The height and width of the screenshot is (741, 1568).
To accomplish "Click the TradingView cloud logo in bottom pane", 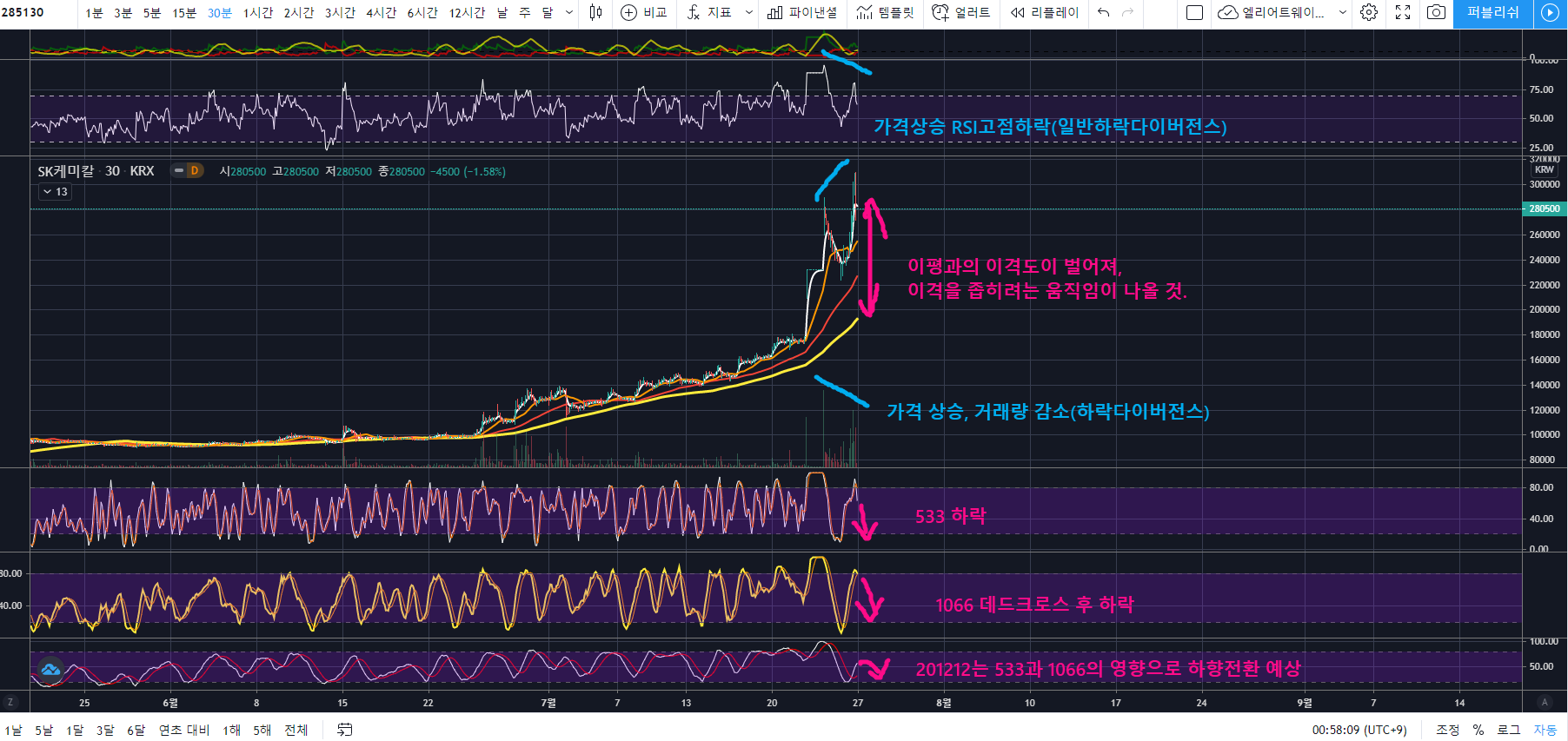I will pos(50,669).
